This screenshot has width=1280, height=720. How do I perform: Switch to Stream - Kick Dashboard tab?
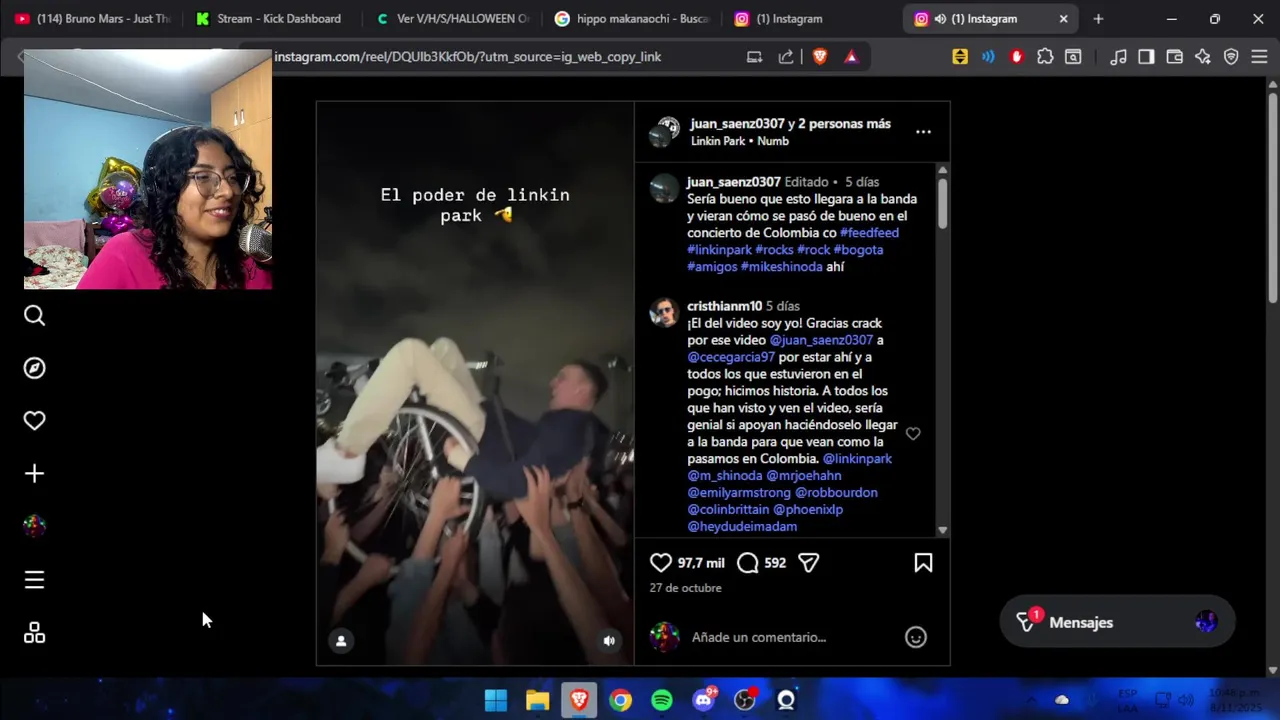point(270,19)
